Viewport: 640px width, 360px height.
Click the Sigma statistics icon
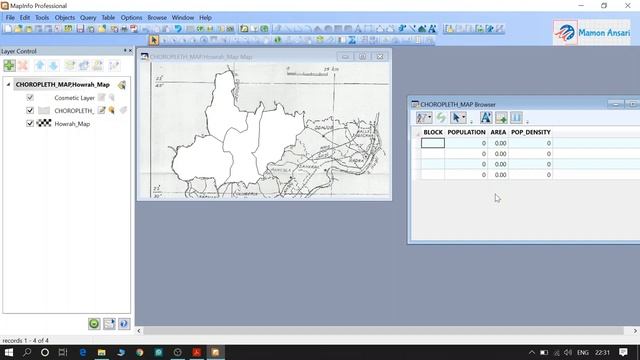click(352, 40)
